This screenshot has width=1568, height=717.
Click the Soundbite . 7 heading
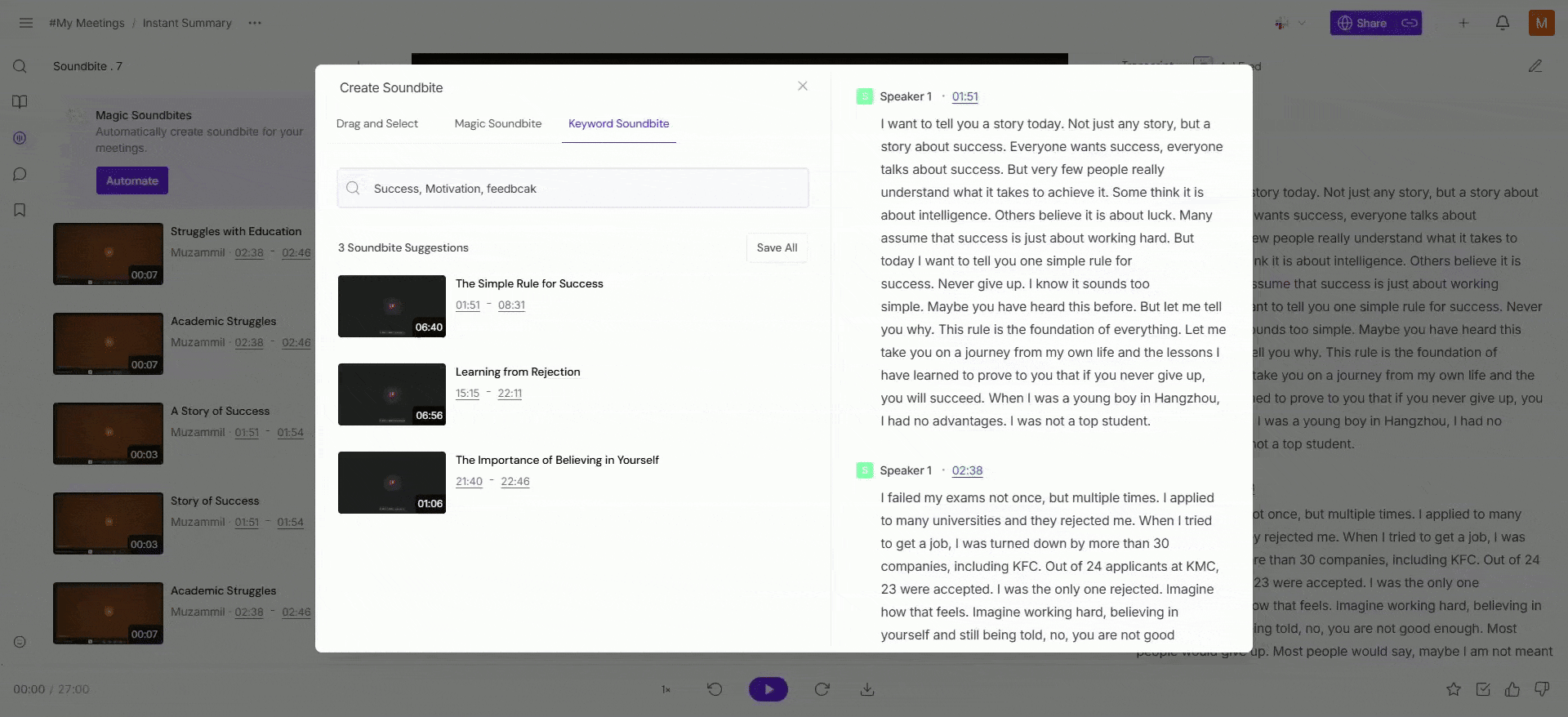87,66
